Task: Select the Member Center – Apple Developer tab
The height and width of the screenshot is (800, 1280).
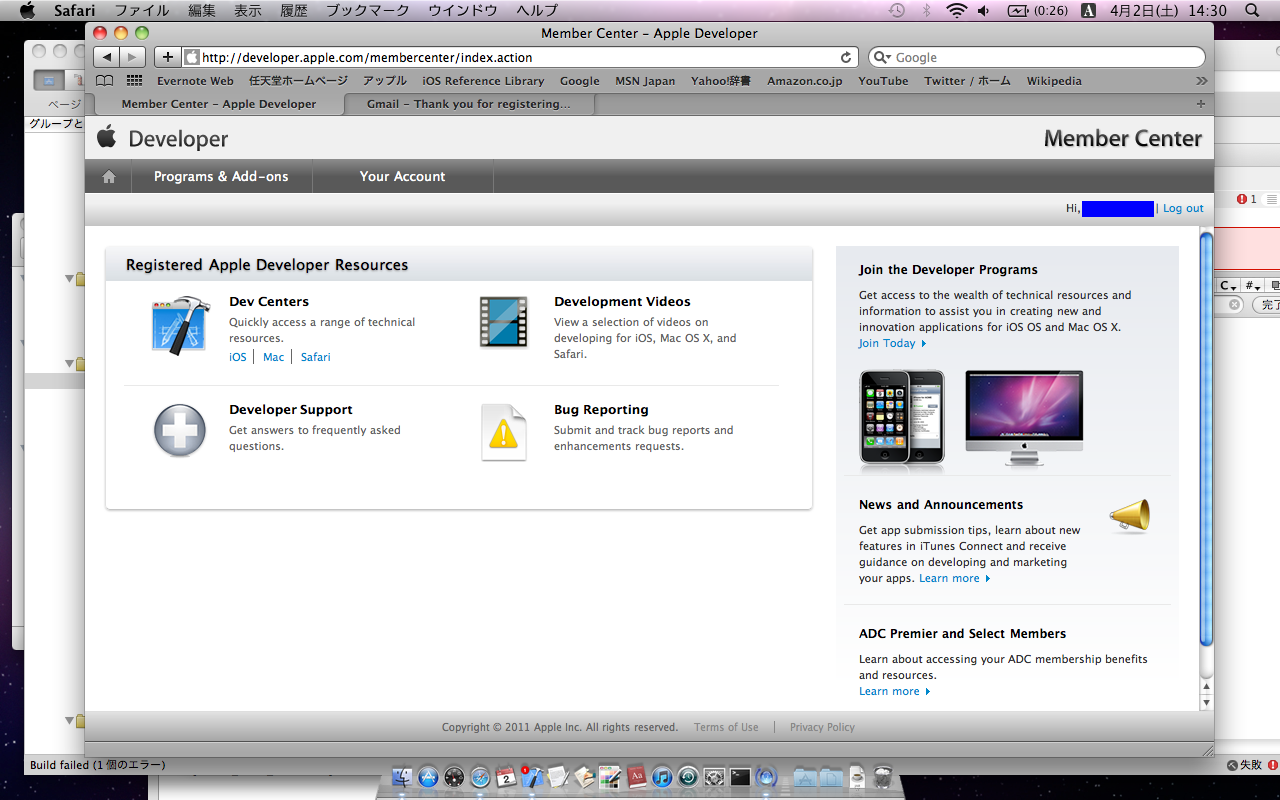Action: (x=219, y=104)
